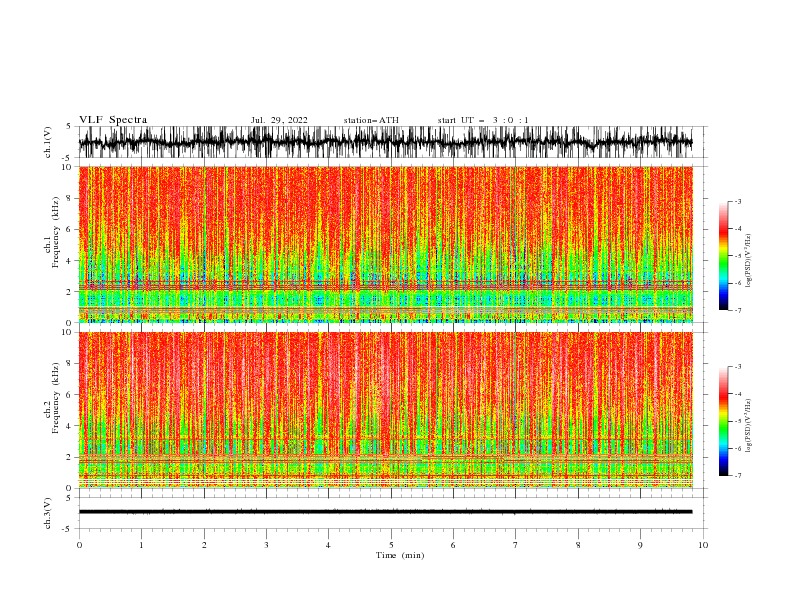Viewport: 792px width, 612px height.
Task: Click time axis tick label "8"
Action: pos(578,545)
